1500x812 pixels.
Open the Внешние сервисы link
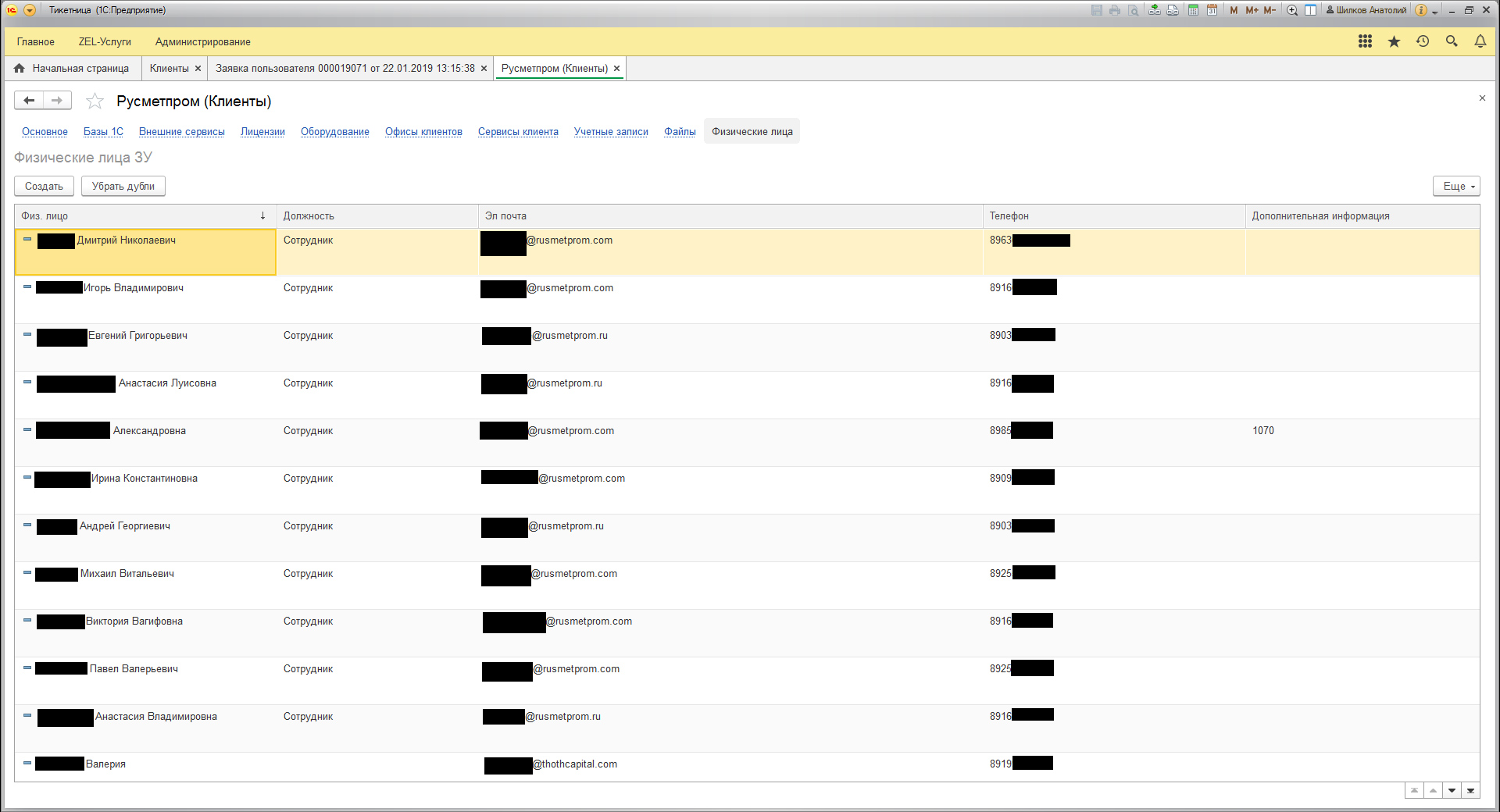coord(182,132)
